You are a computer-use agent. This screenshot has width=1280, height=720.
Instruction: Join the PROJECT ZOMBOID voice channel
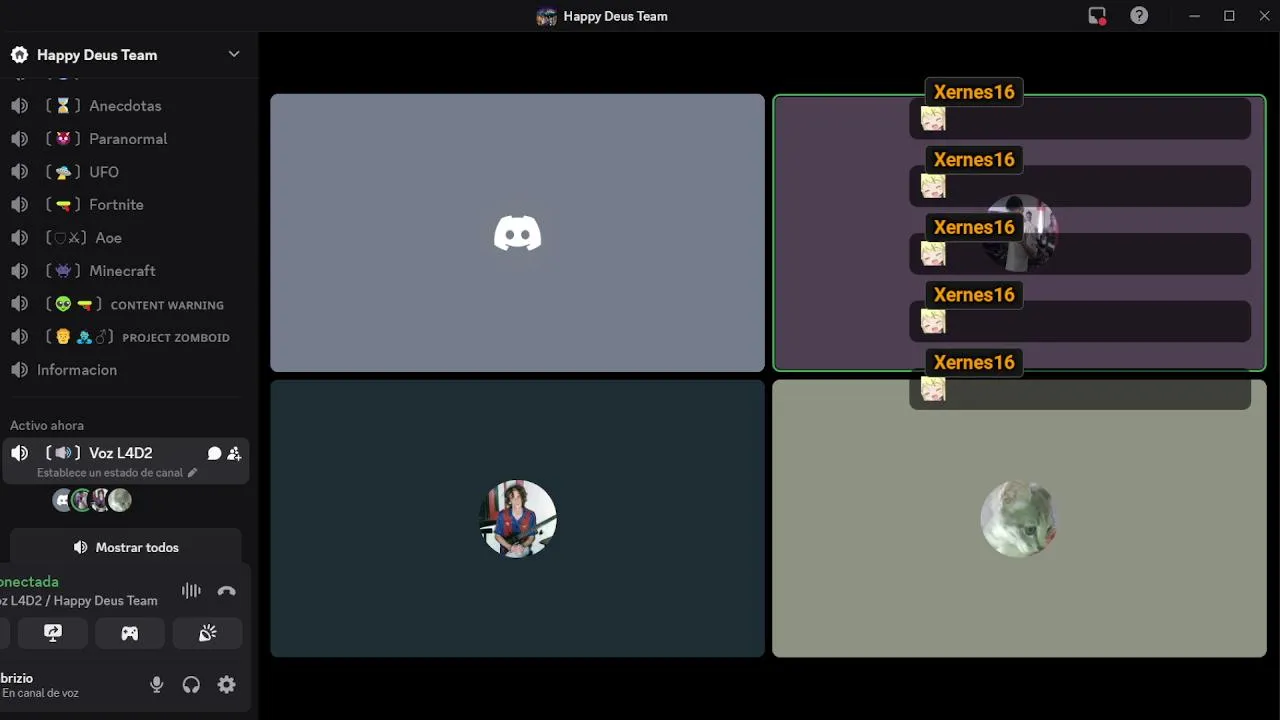(x=125, y=337)
